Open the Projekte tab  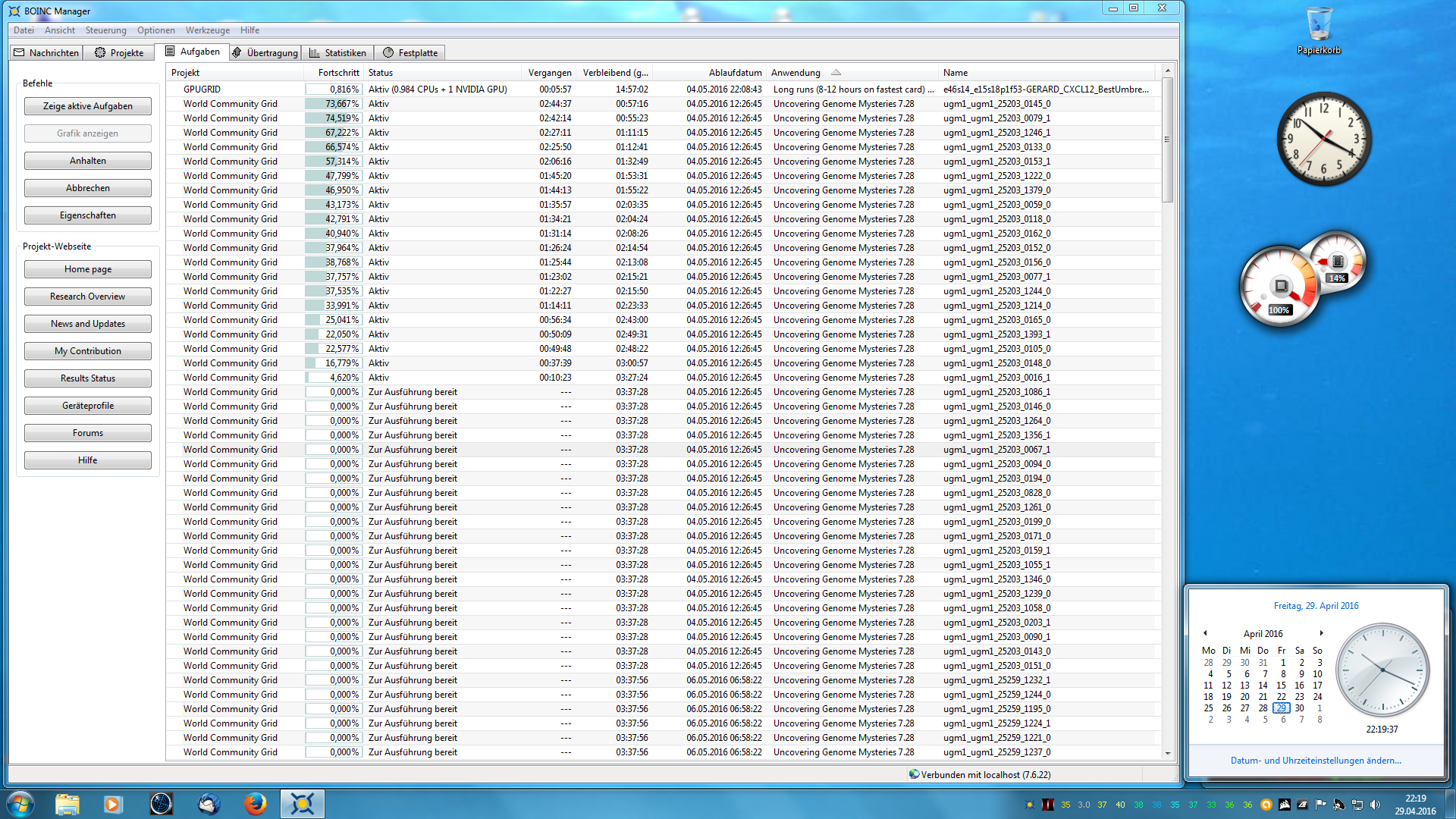tap(119, 52)
